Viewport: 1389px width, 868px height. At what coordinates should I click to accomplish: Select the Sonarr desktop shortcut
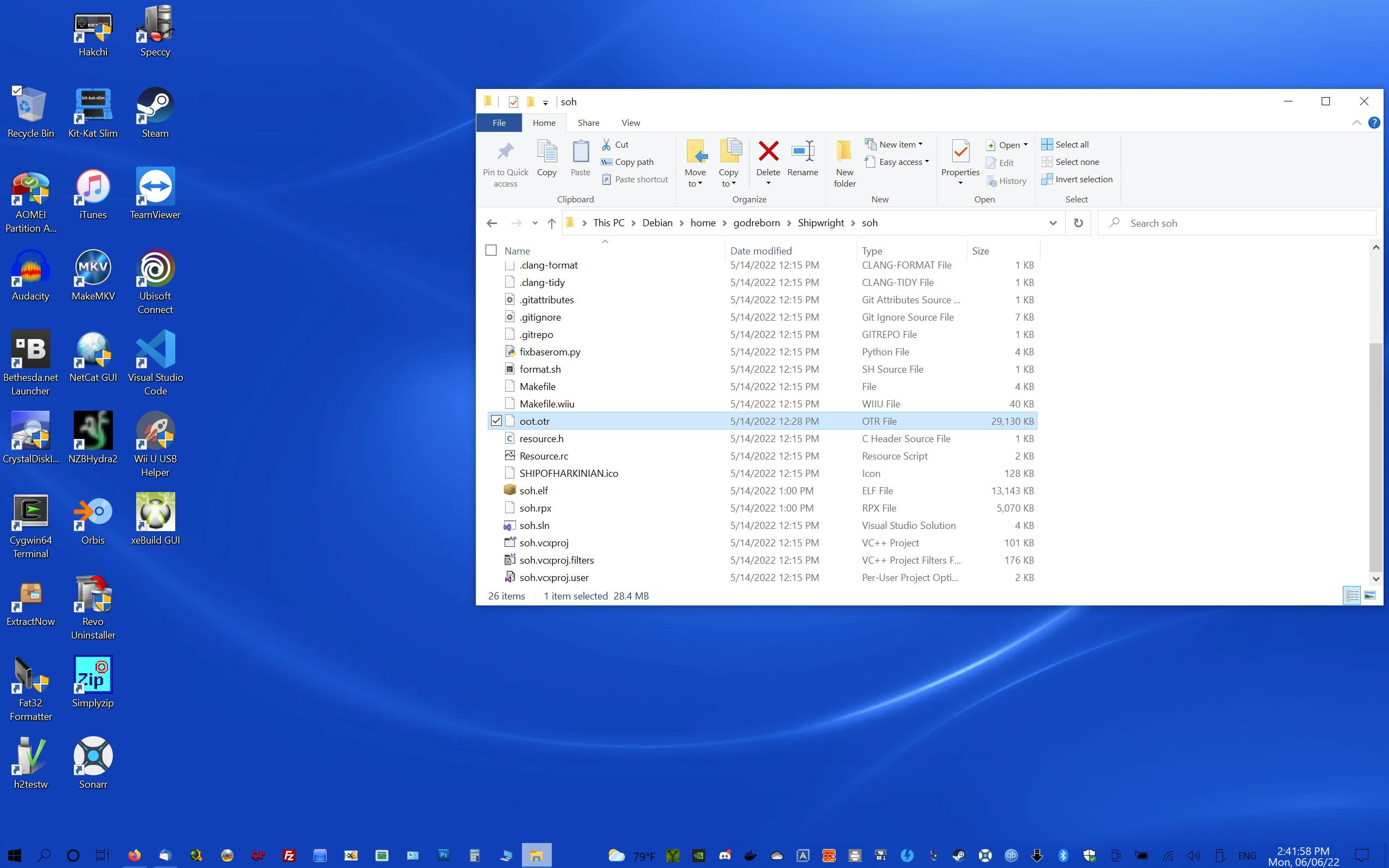93,763
